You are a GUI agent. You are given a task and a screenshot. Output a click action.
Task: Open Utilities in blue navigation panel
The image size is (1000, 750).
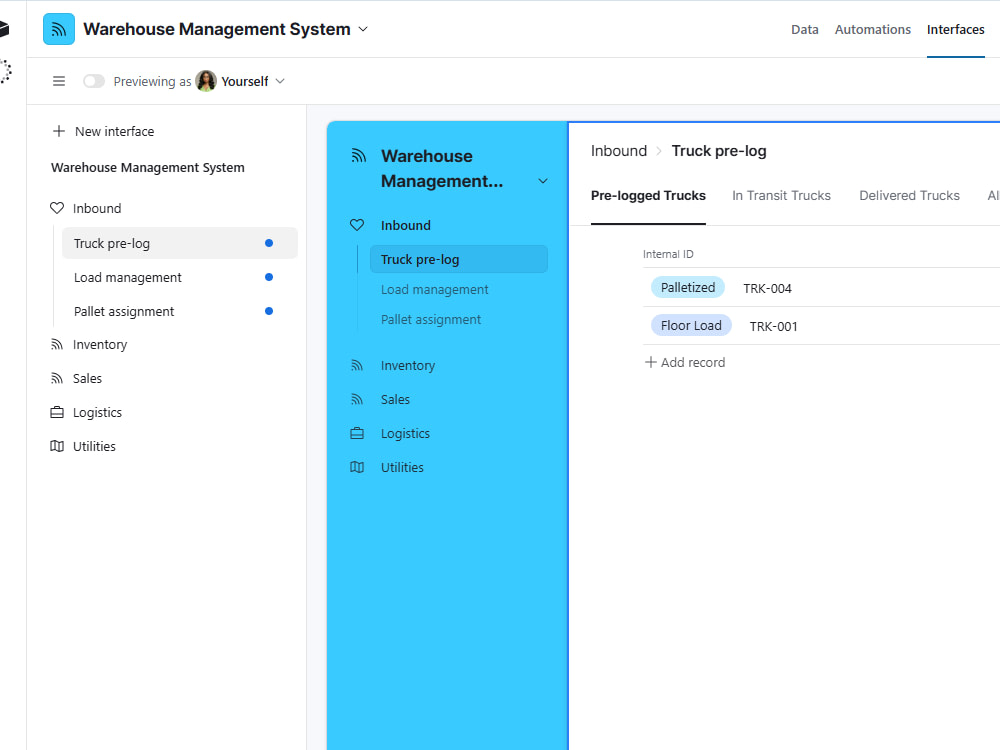pos(402,467)
